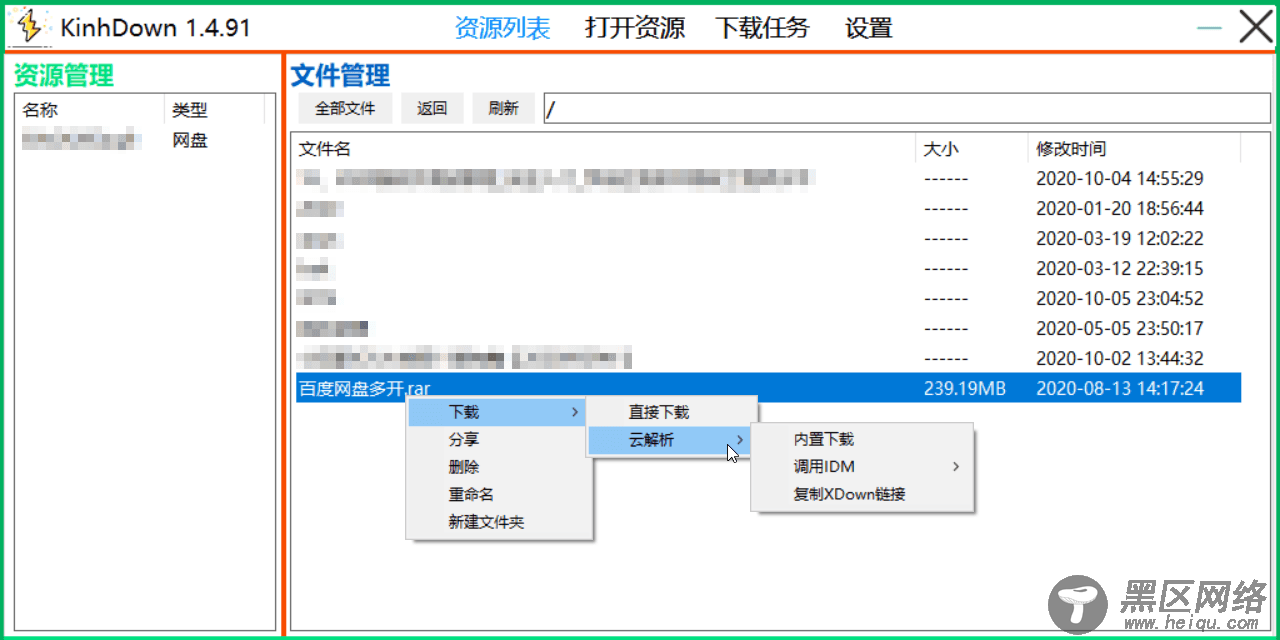The width and height of the screenshot is (1280, 640).
Task: Click the KinhDown lightning bolt logo
Action: [x=29, y=28]
